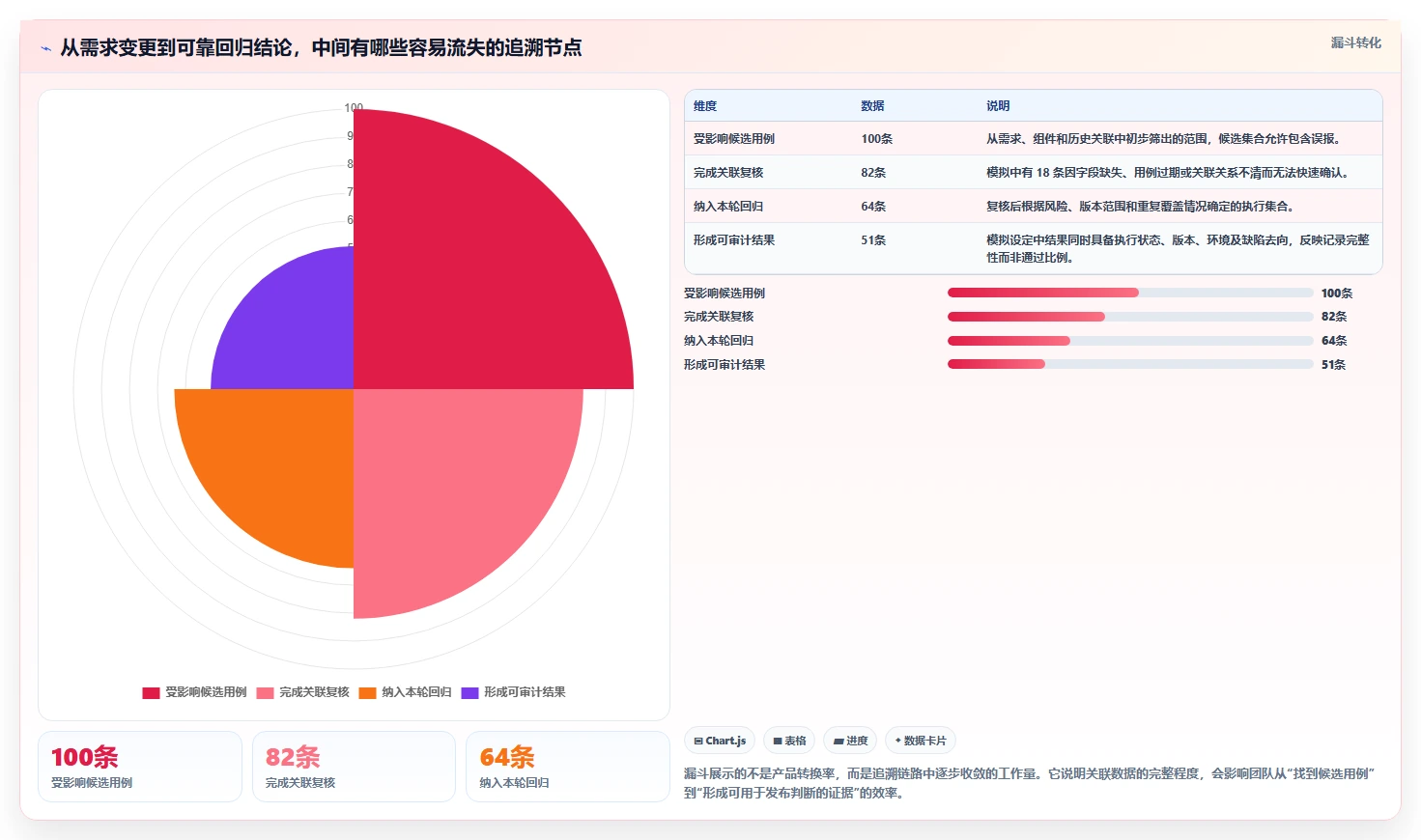Image resolution: width=1421 pixels, height=840 pixels.
Task: Click the 100条 受影响候选用例 data card
Action: 140,767
